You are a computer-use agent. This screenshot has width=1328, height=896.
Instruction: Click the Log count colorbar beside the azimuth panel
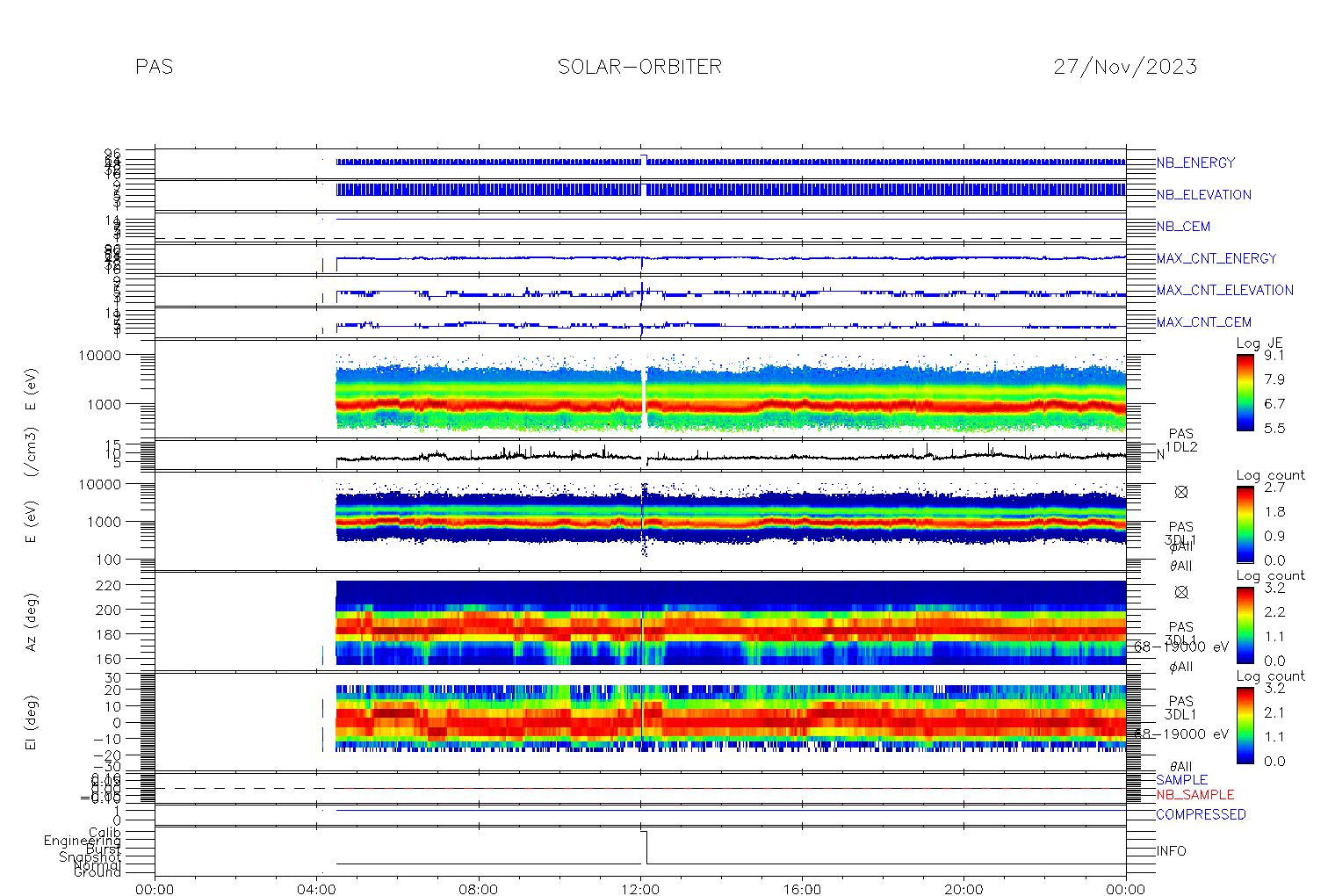pos(1245,625)
